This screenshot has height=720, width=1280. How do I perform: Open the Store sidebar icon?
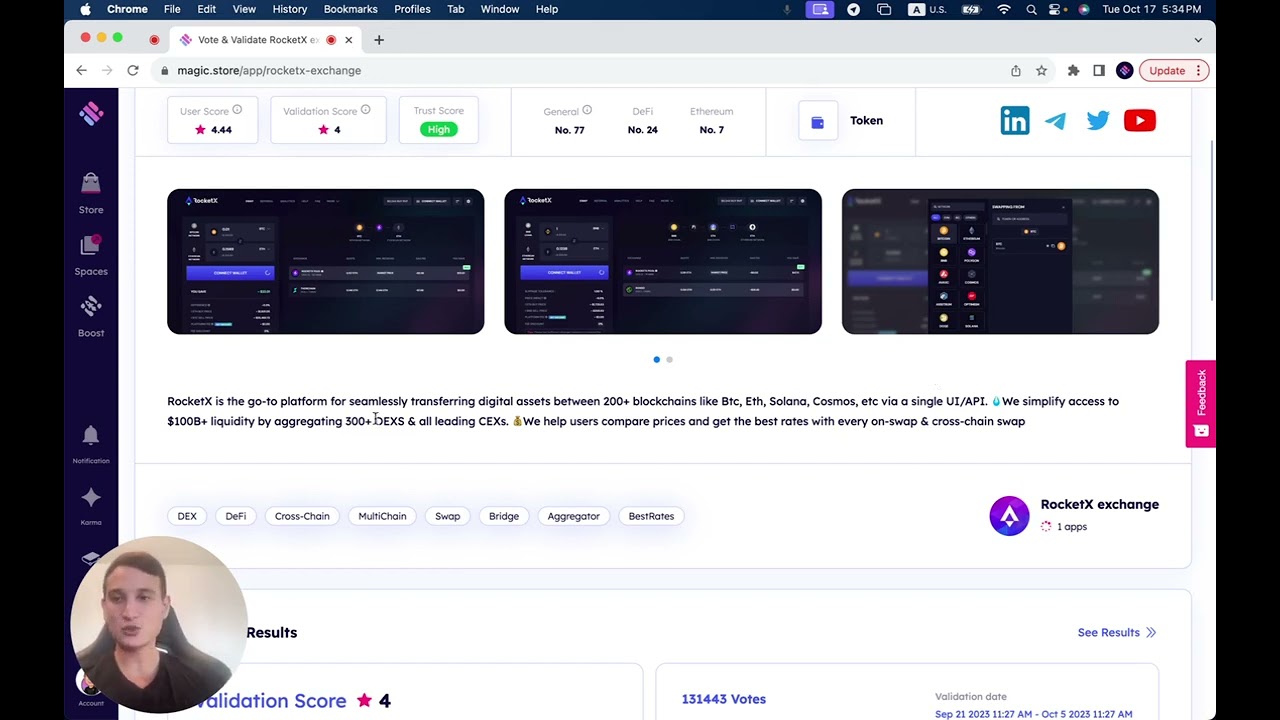(91, 192)
